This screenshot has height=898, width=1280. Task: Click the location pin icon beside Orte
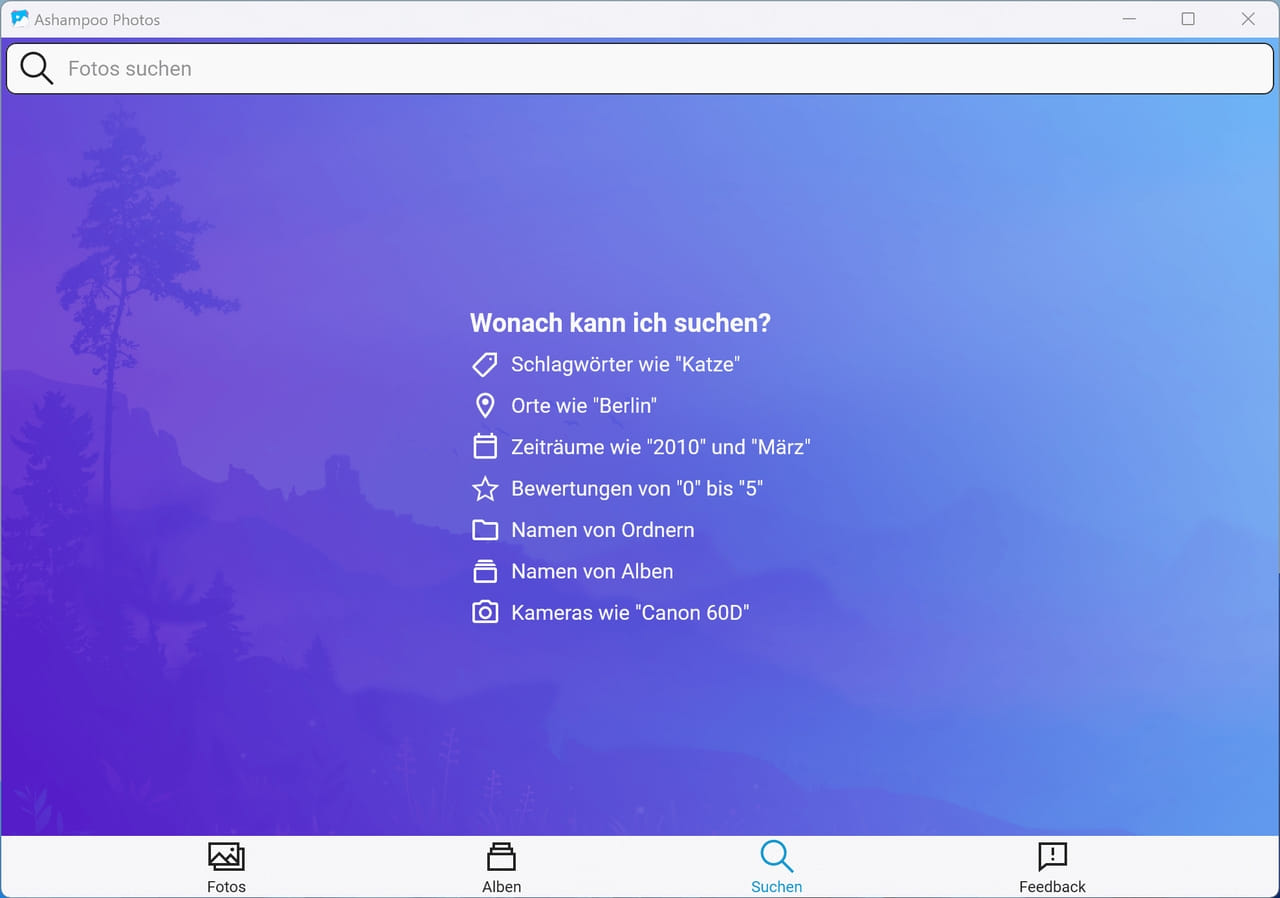485,406
